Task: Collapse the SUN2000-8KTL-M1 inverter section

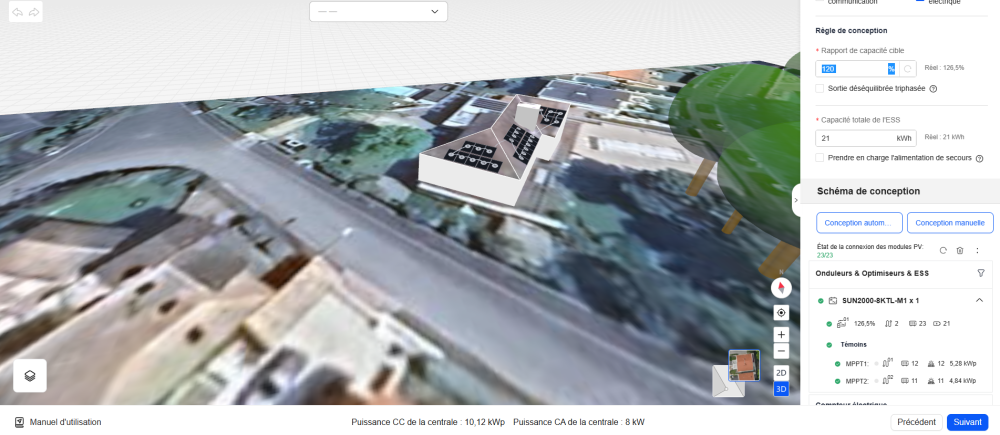Action: [x=979, y=300]
